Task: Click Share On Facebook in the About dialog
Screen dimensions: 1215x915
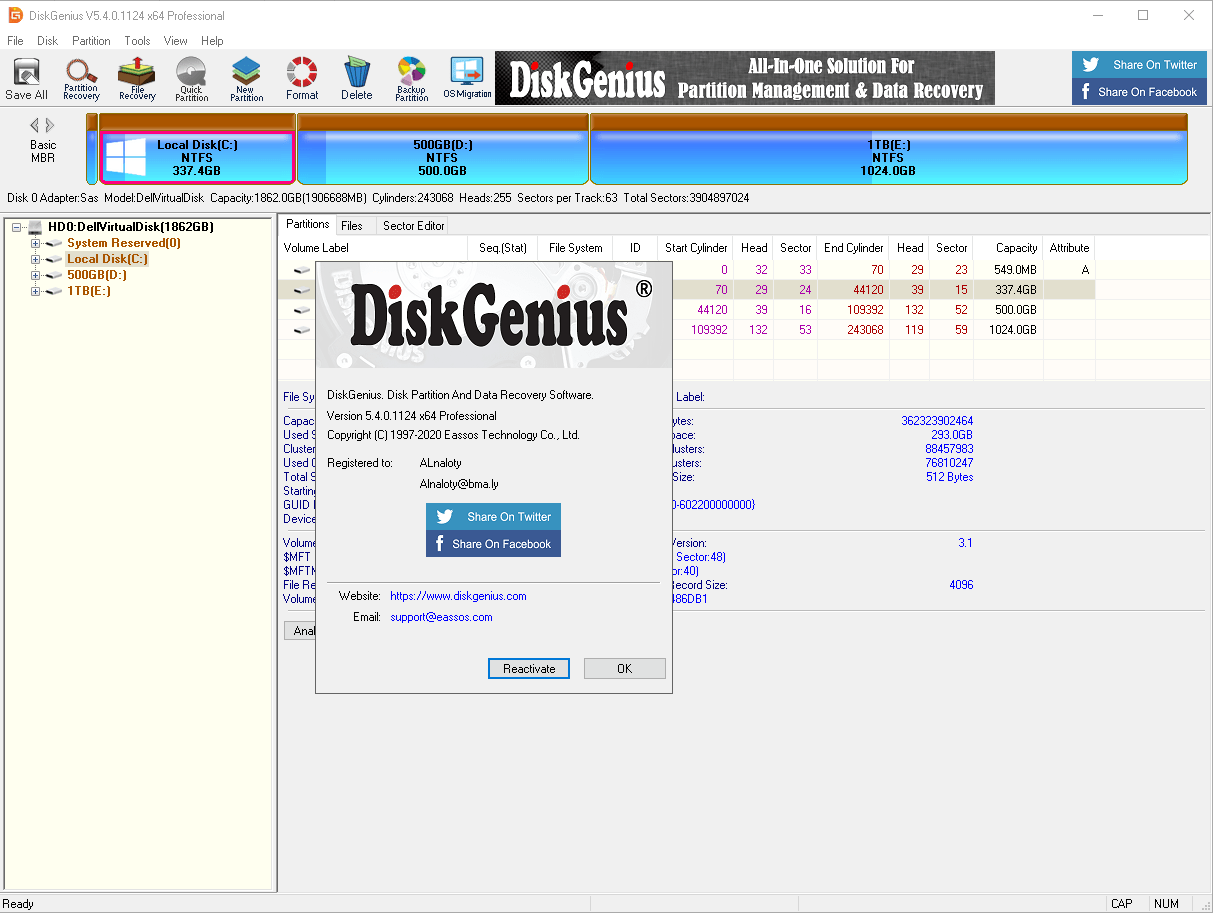Action: coord(493,544)
